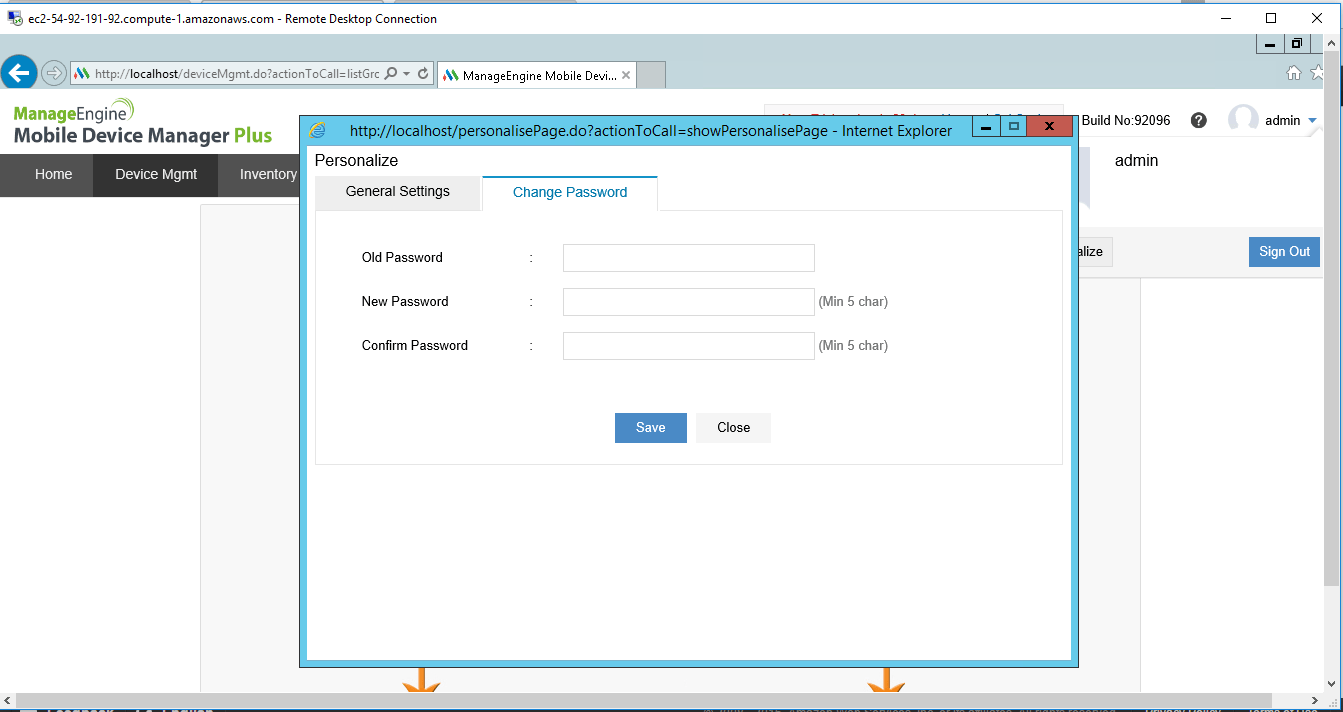
Task: Click the refresh icon in the address bar
Action: [x=425, y=73]
